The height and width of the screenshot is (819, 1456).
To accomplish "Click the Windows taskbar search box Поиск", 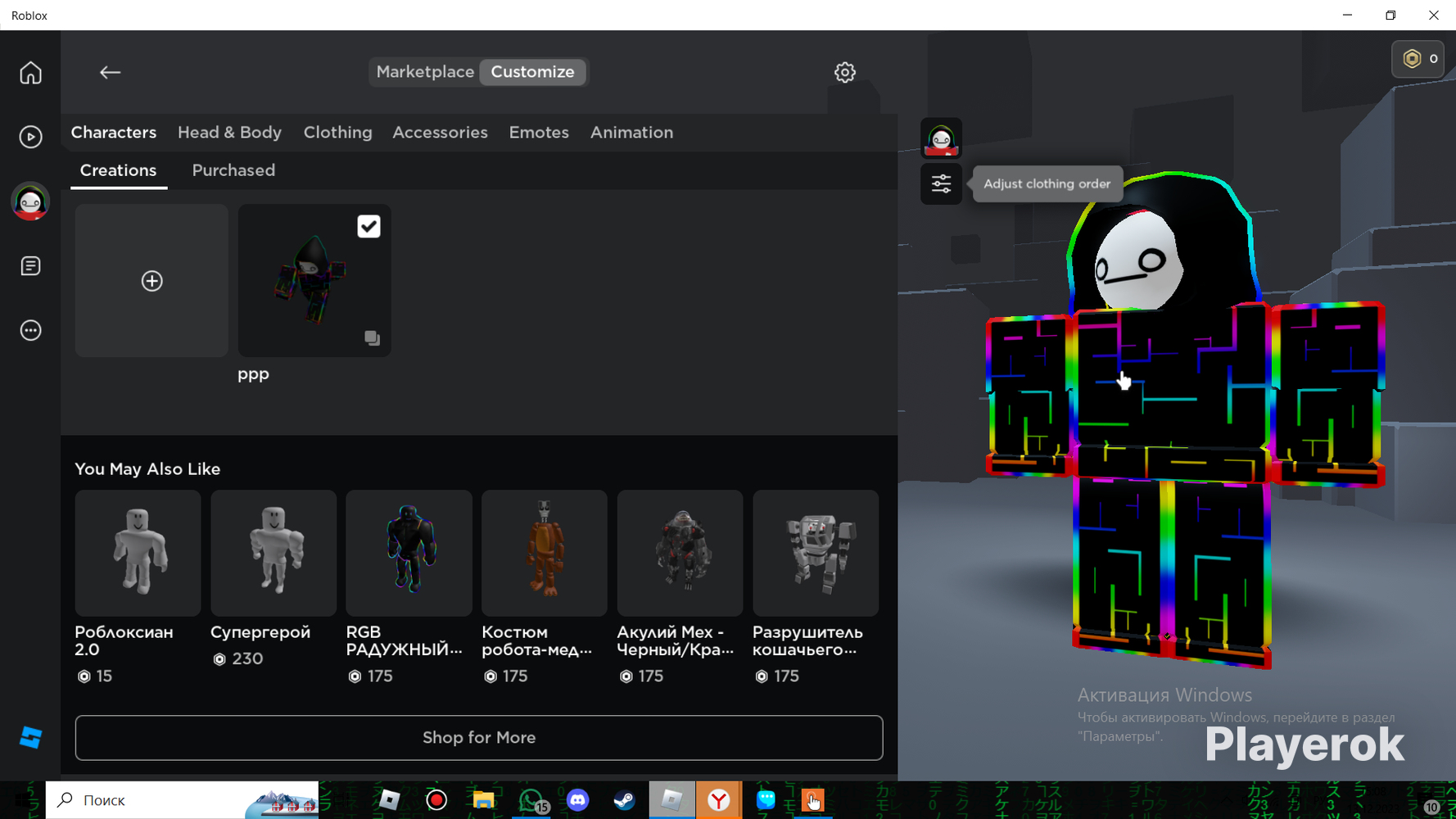I will (182, 800).
